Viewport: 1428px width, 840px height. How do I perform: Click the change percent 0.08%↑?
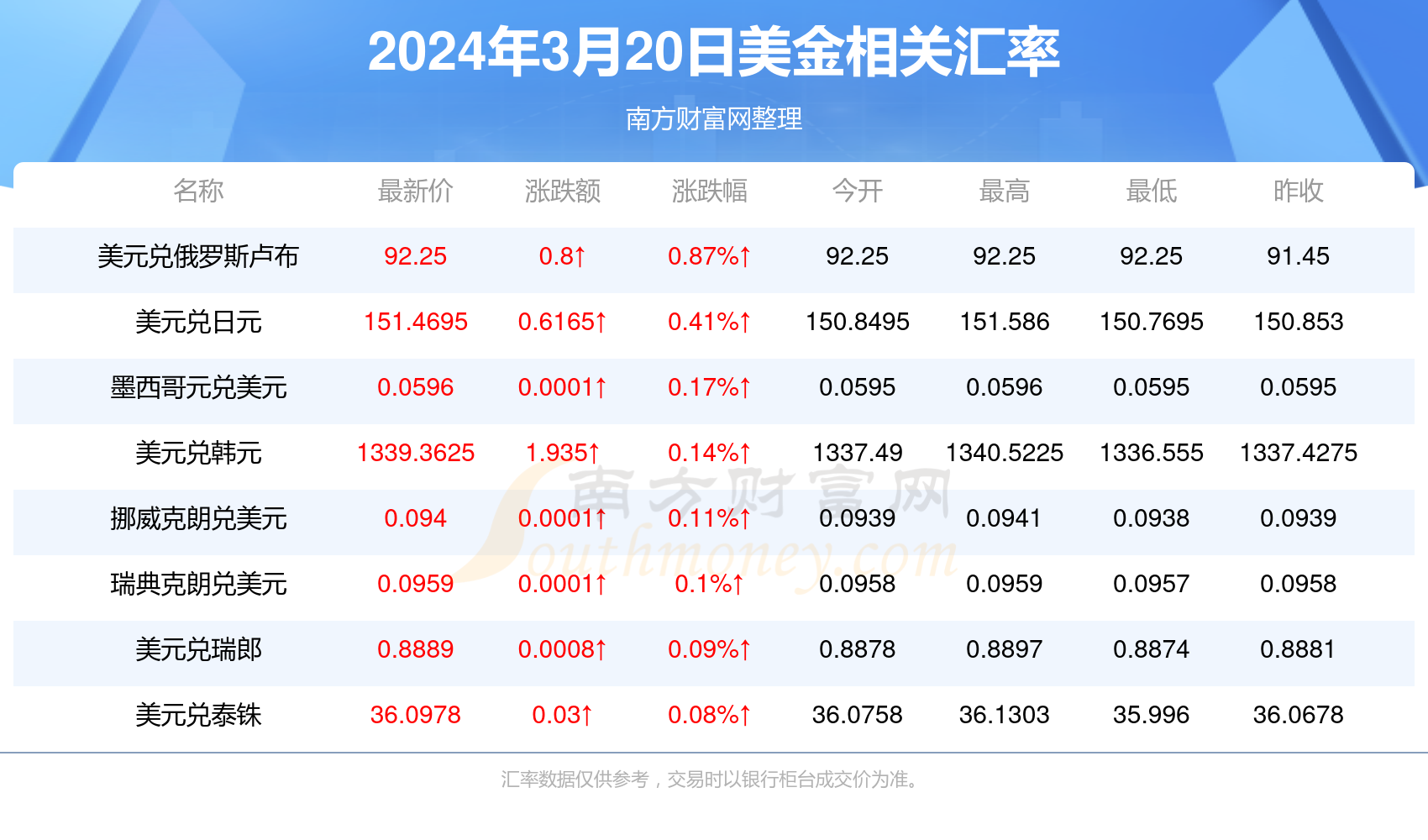(709, 715)
